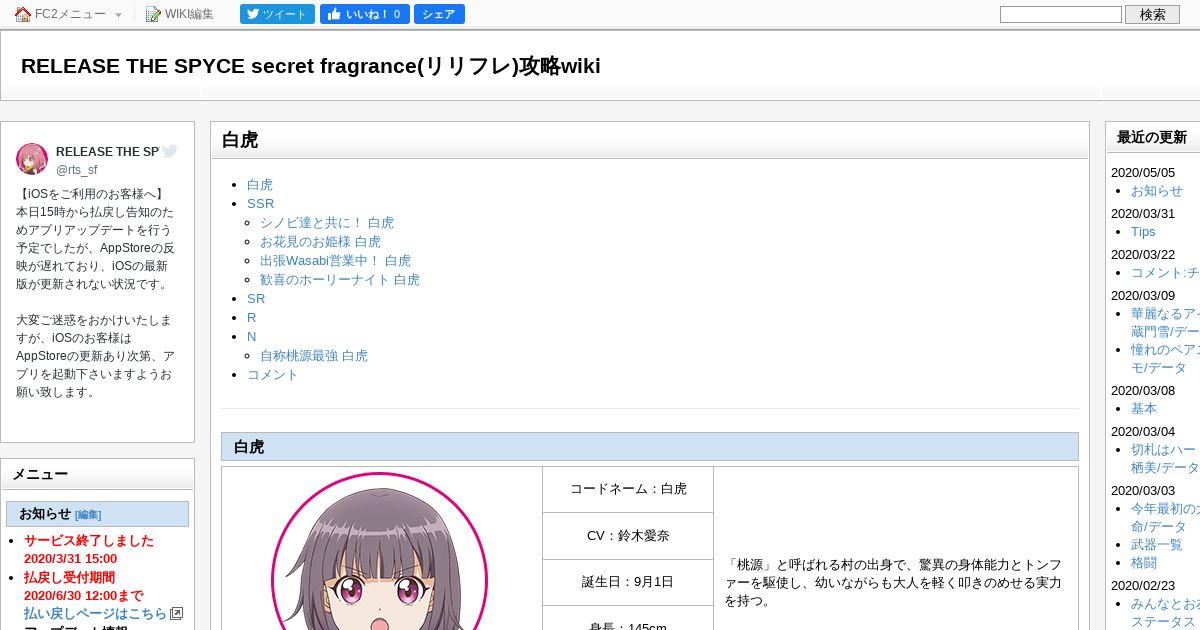Open the @rts_sf handle link
Image resolution: width=1200 pixels, height=630 pixels.
[x=77, y=170]
